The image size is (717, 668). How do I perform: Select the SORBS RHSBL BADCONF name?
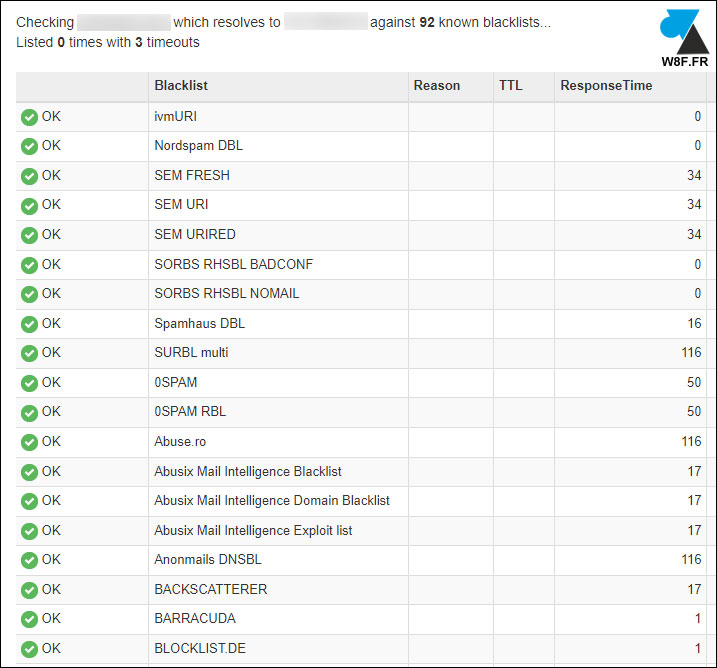pyautogui.click(x=234, y=264)
